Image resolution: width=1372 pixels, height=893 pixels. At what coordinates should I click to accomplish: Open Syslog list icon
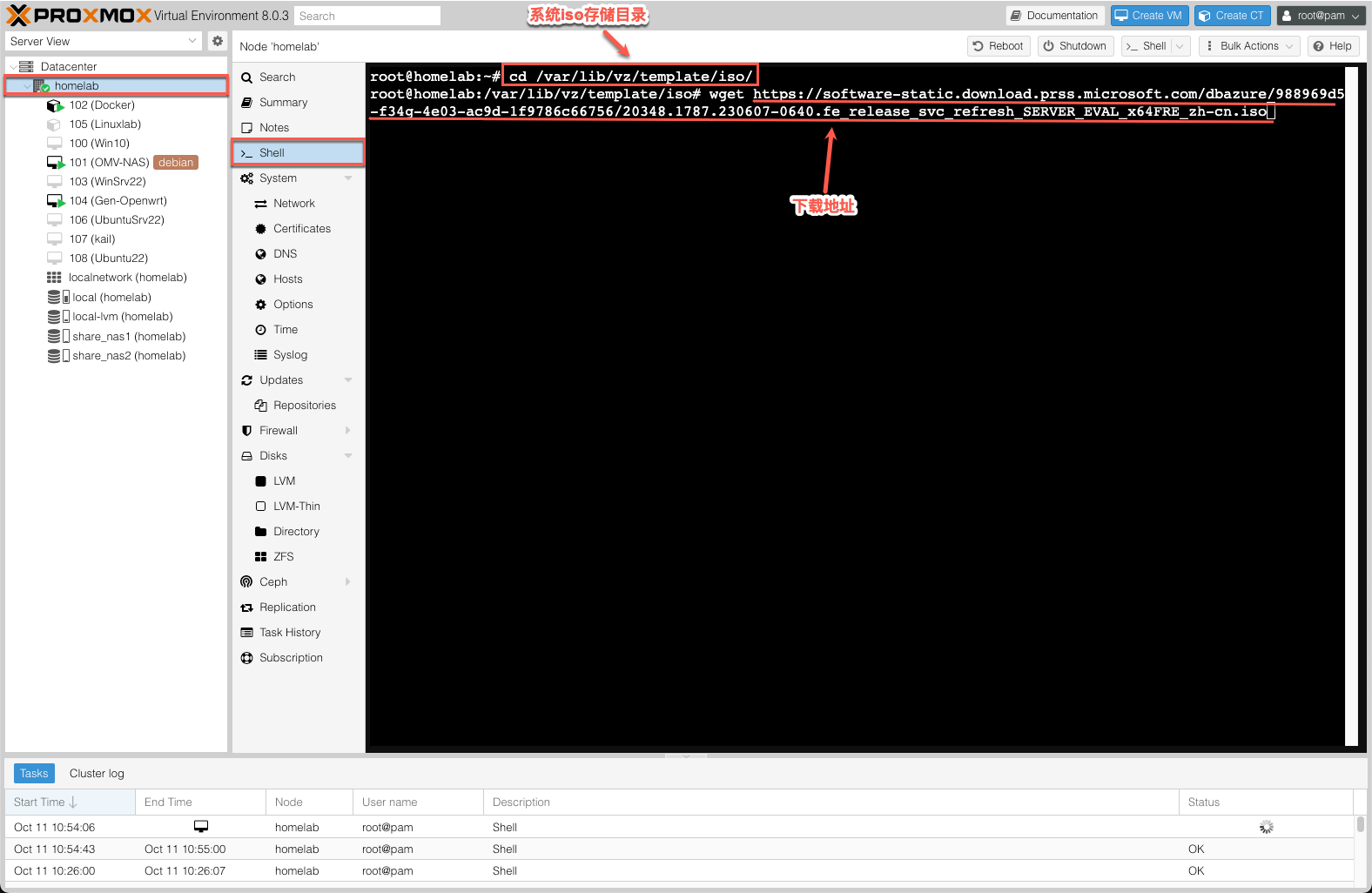click(260, 355)
